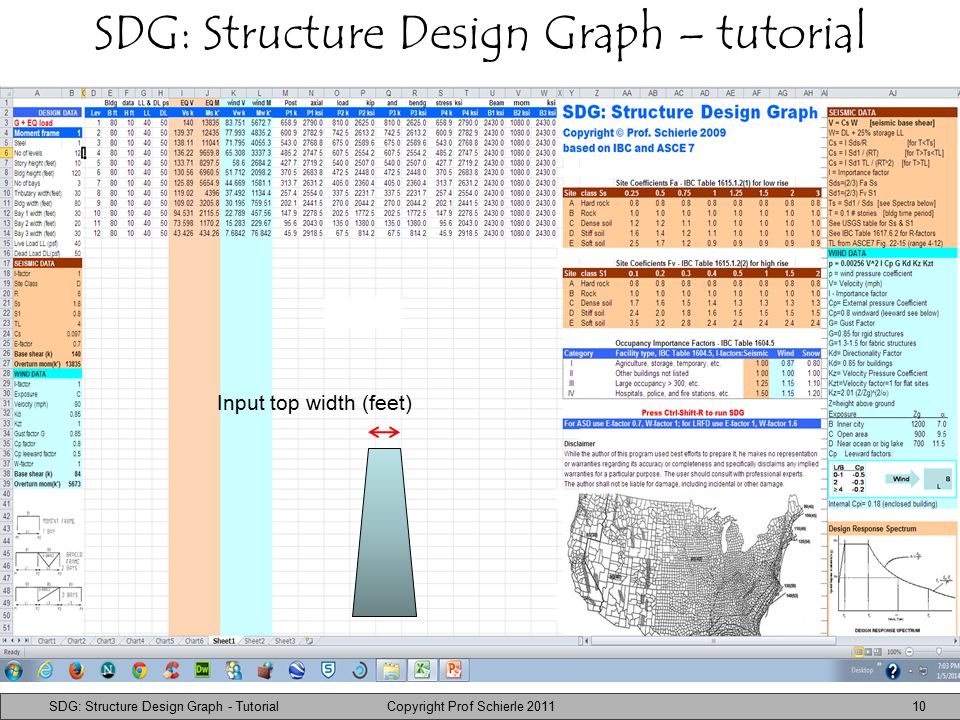The width and height of the screenshot is (960, 720).
Task: Click 'Ready' status bar indicator
Action: click(x=12, y=652)
